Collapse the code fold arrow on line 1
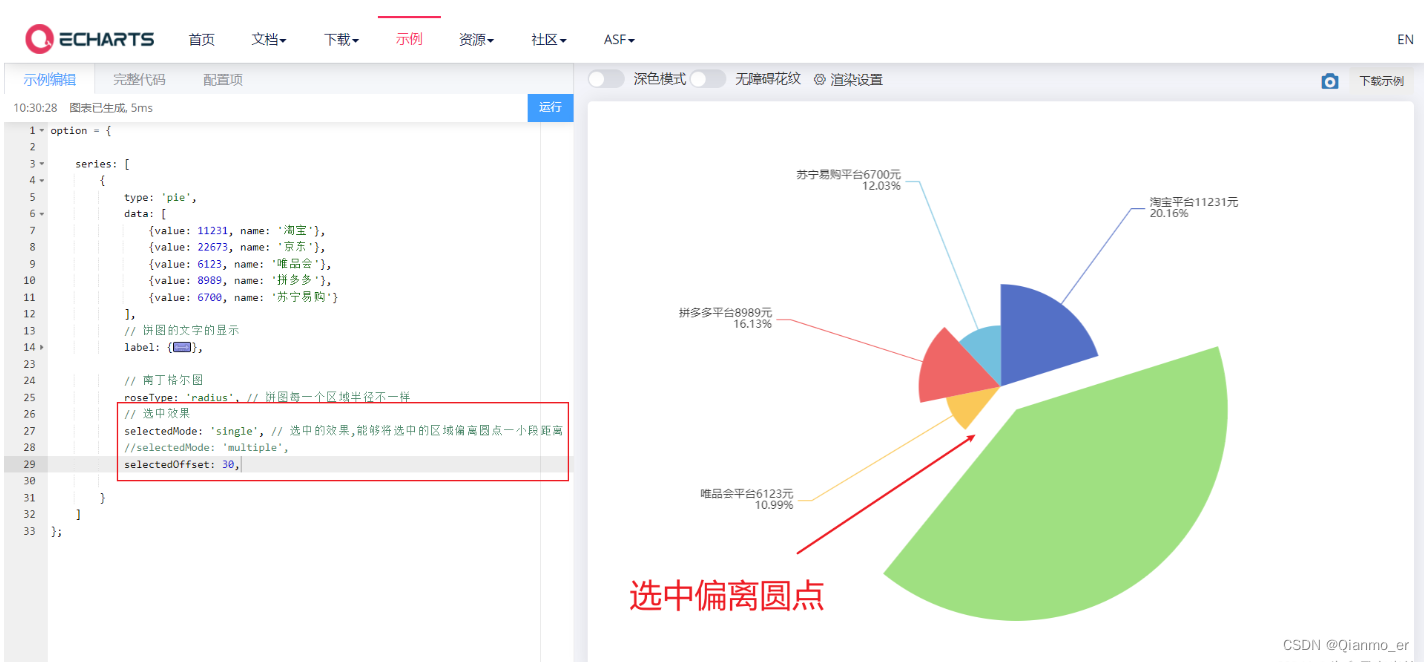This screenshot has width=1424, height=662. tap(41, 130)
